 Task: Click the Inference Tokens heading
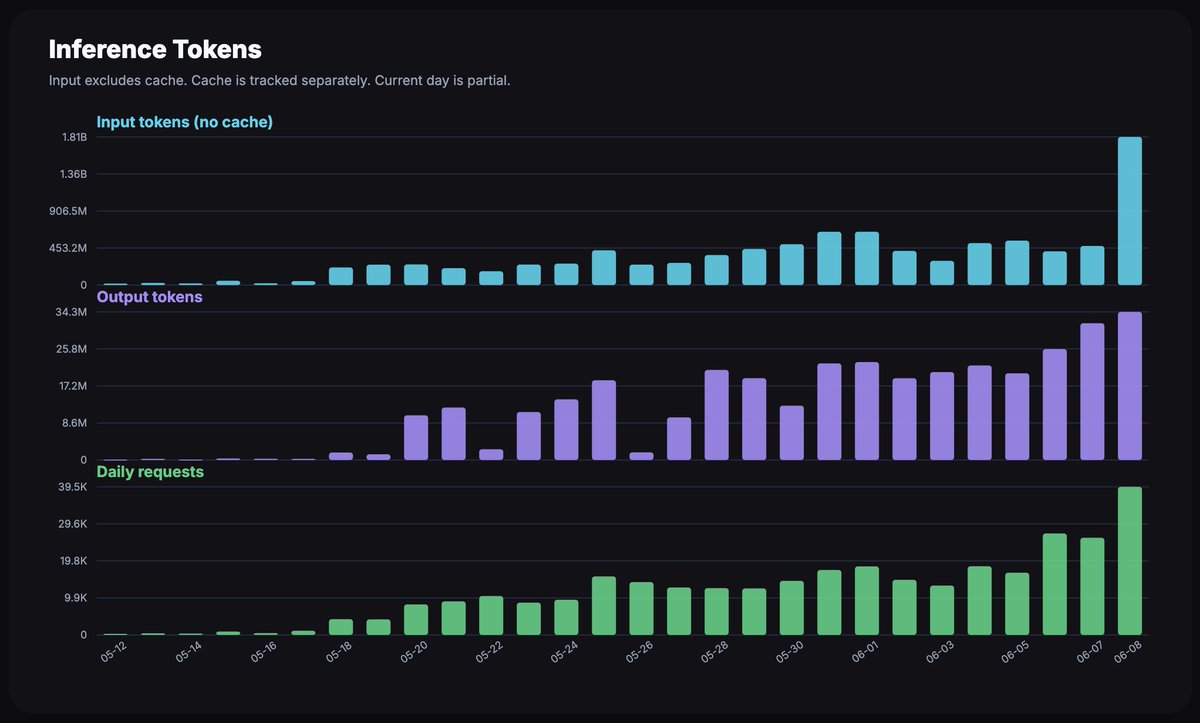click(155, 49)
